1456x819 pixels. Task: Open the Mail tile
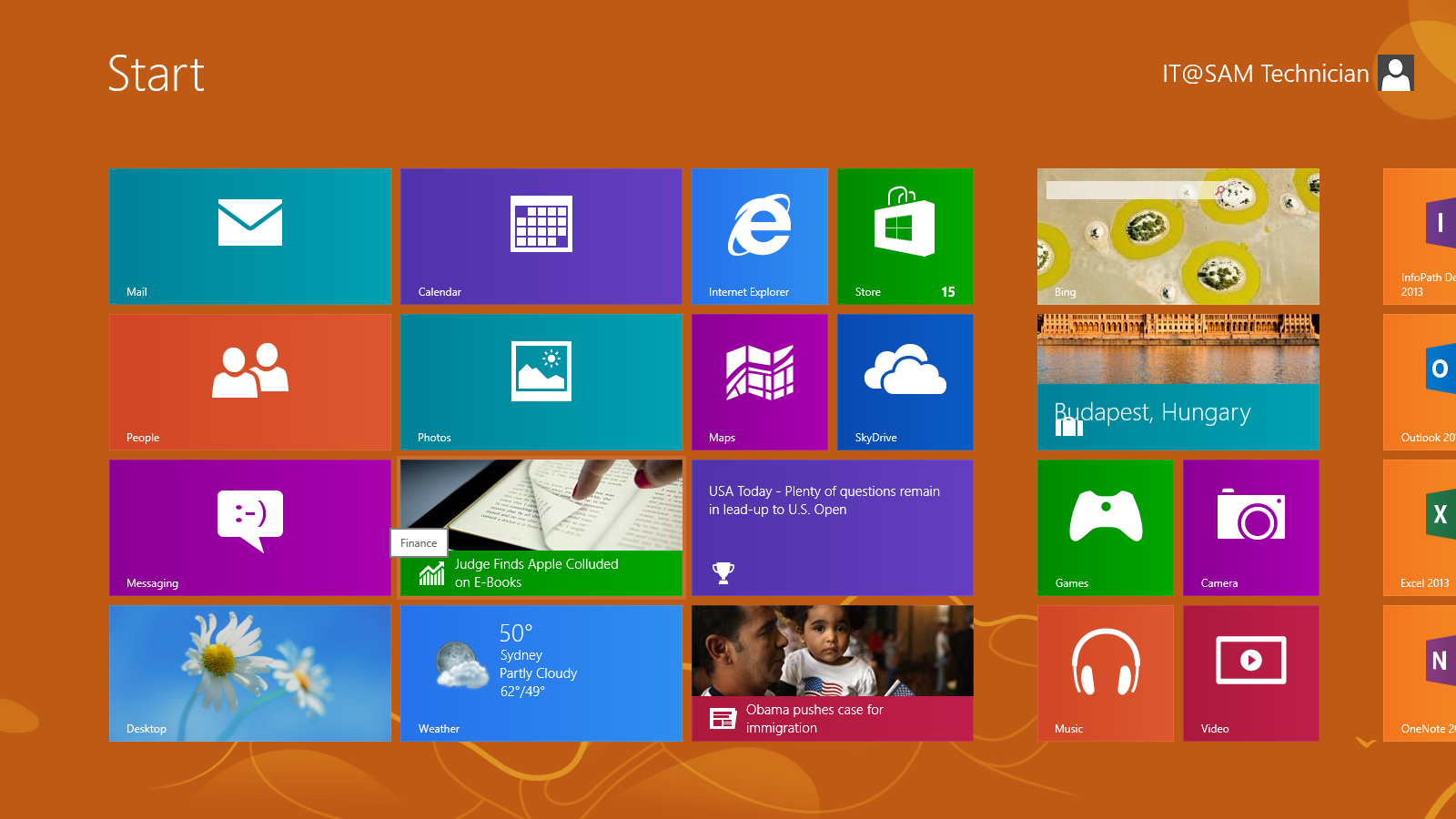tap(250, 237)
